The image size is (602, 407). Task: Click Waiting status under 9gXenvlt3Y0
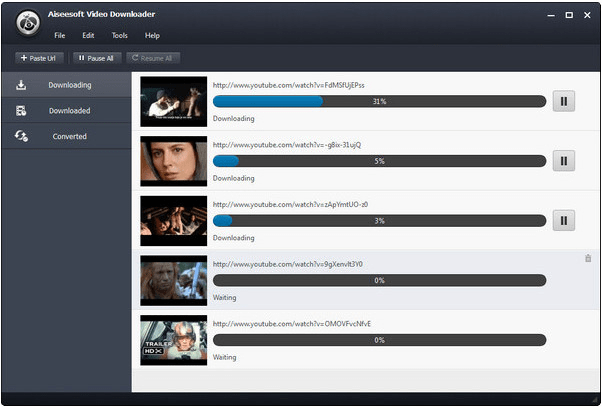(x=225, y=298)
